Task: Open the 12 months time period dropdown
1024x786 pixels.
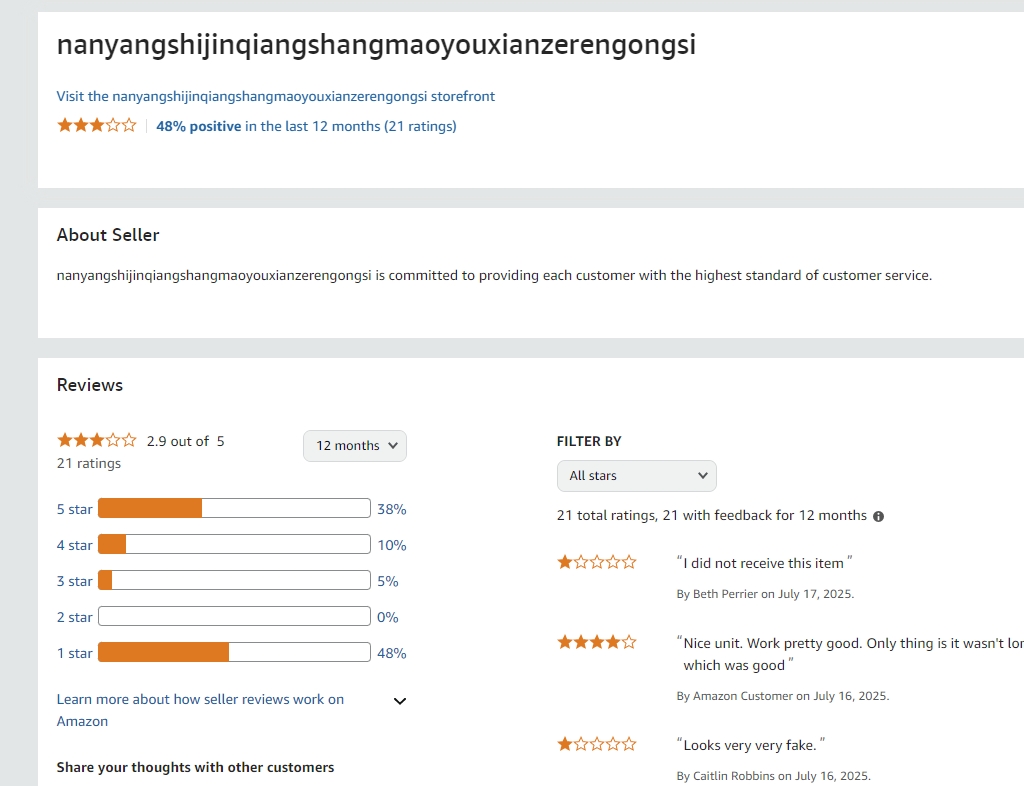Action: tap(354, 445)
